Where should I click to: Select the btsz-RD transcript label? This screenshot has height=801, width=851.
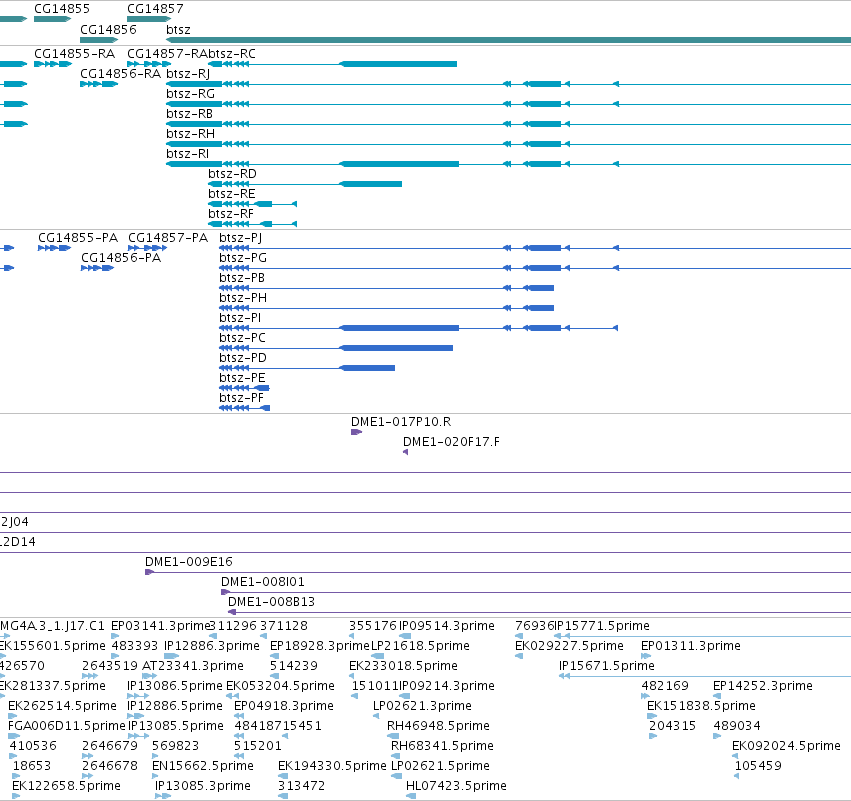pos(232,174)
